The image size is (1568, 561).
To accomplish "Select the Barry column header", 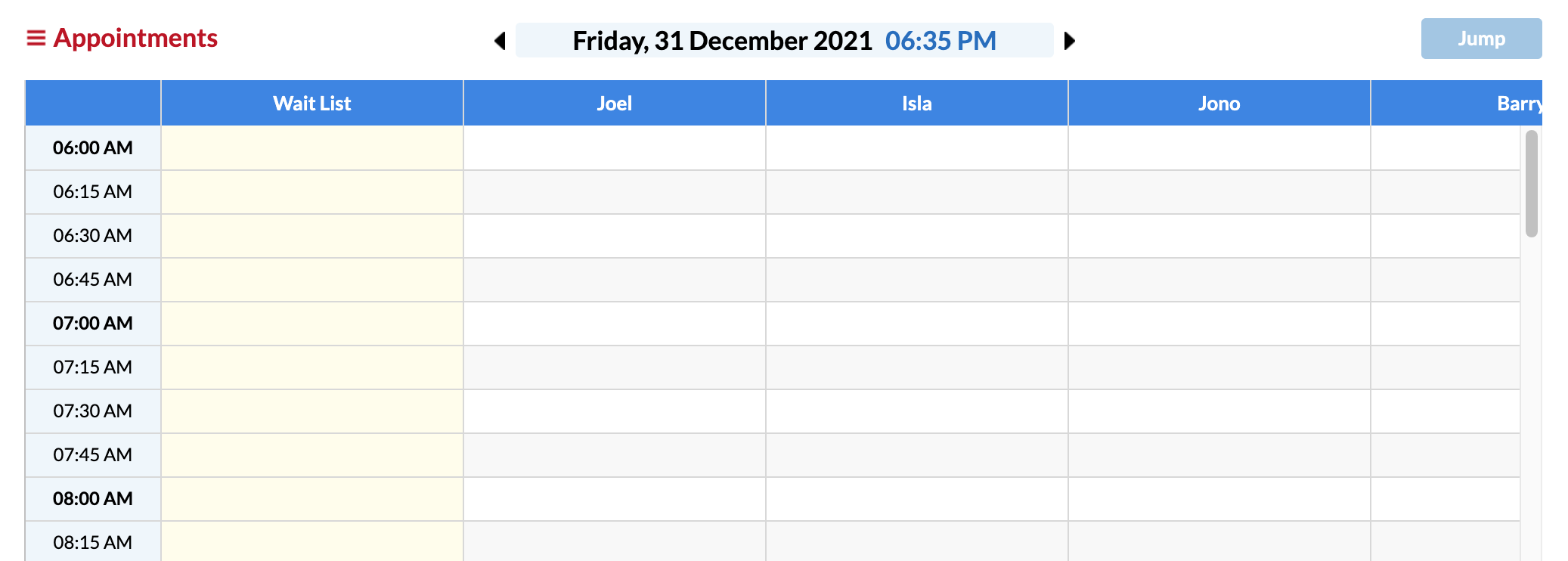I will [x=1518, y=104].
